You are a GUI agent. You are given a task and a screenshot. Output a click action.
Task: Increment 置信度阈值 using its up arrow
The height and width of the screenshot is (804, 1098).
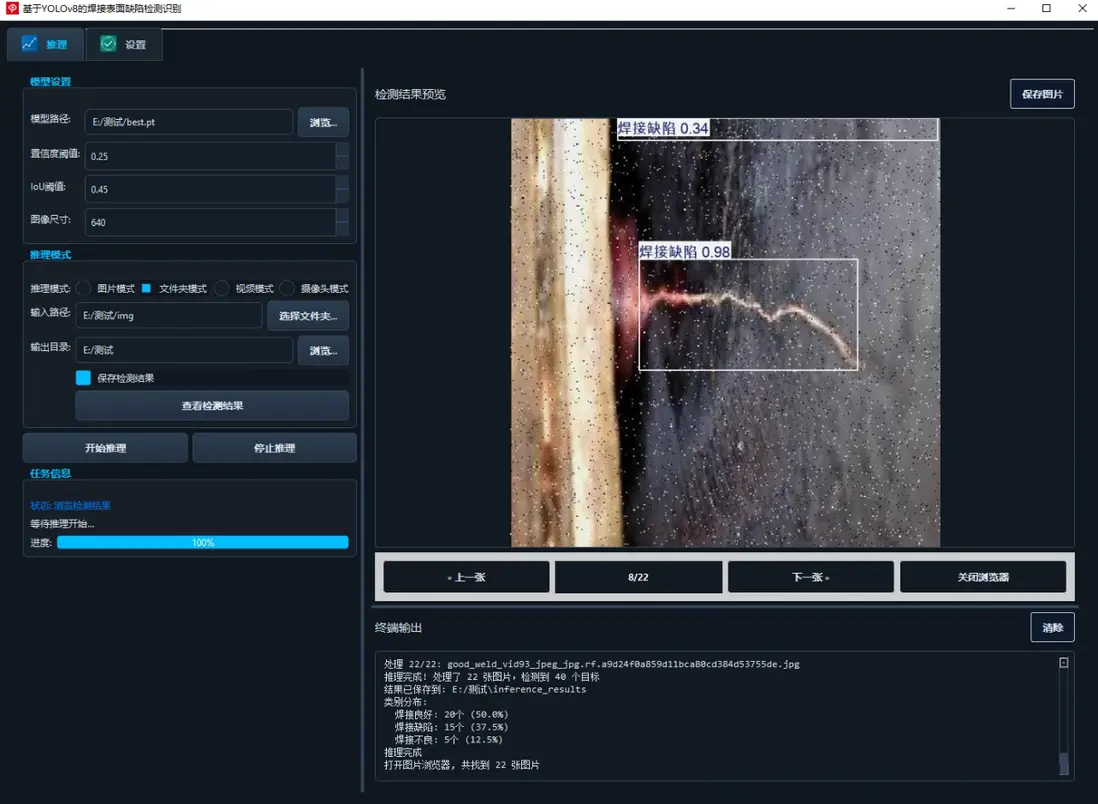coord(341,151)
